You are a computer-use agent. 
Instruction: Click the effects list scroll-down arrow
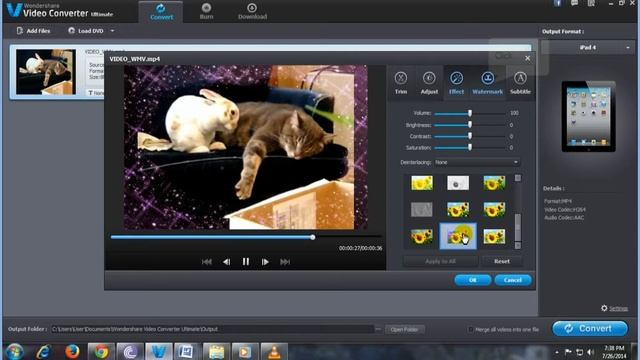click(x=518, y=245)
